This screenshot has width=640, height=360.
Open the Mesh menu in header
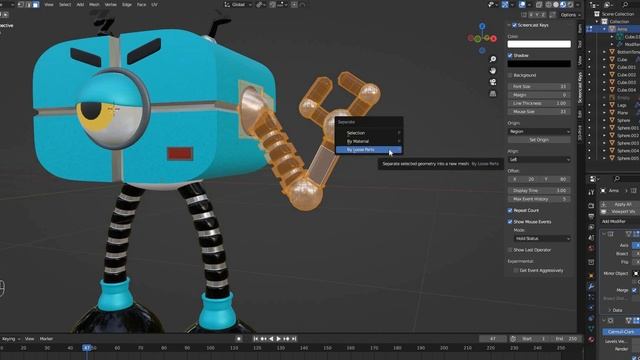click(94, 4)
